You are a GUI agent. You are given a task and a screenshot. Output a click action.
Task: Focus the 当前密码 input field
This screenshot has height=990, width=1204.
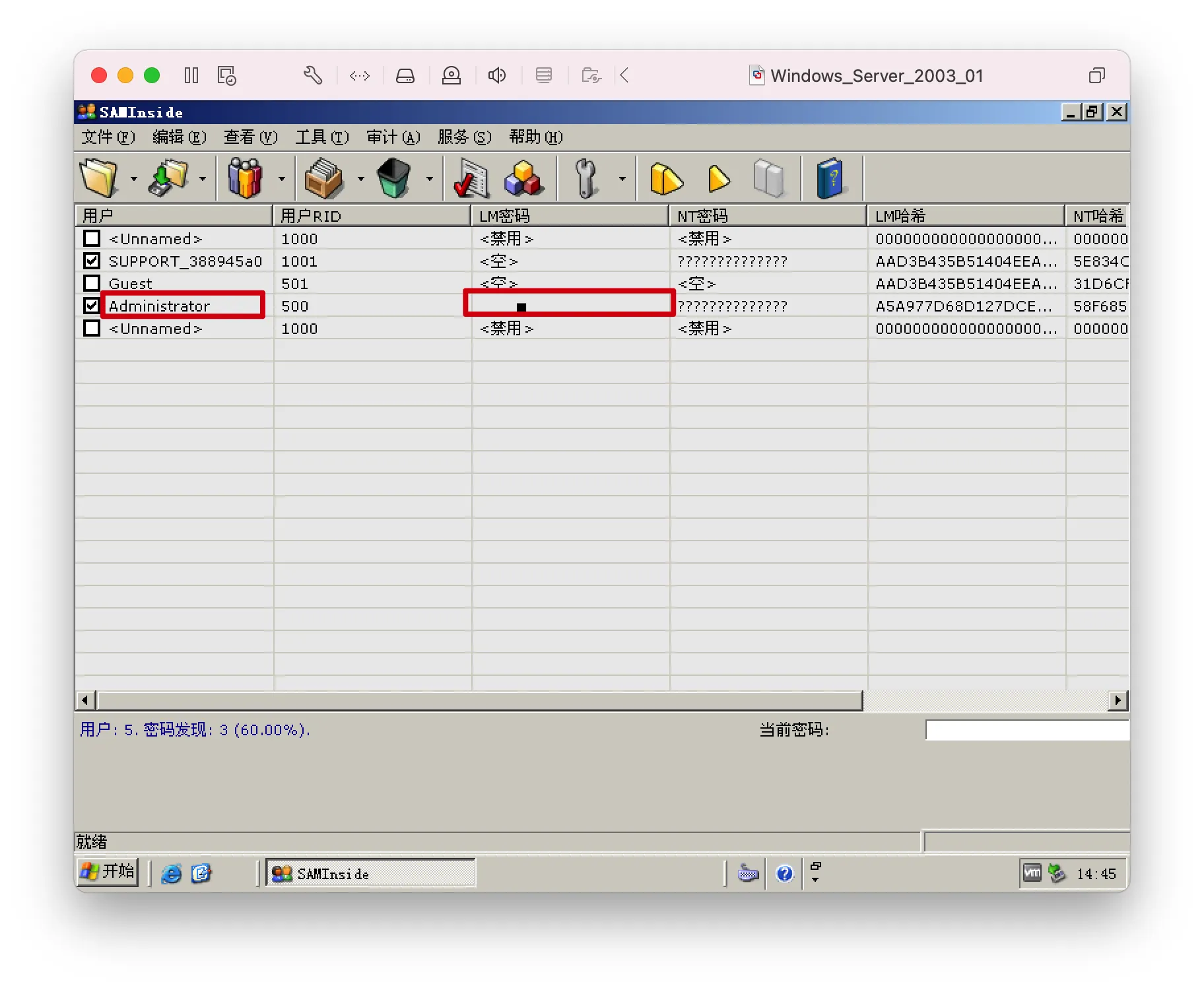(1027, 730)
